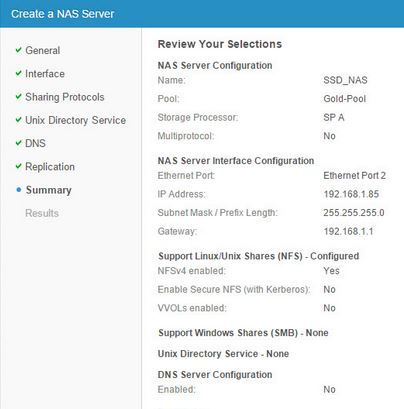Click the IP address 192.168.1.85
This screenshot has width=404, height=409.
pos(351,194)
